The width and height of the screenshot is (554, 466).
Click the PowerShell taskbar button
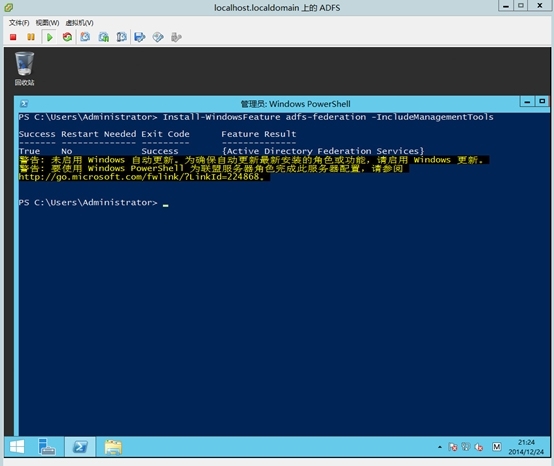pyautogui.click(x=80, y=447)
